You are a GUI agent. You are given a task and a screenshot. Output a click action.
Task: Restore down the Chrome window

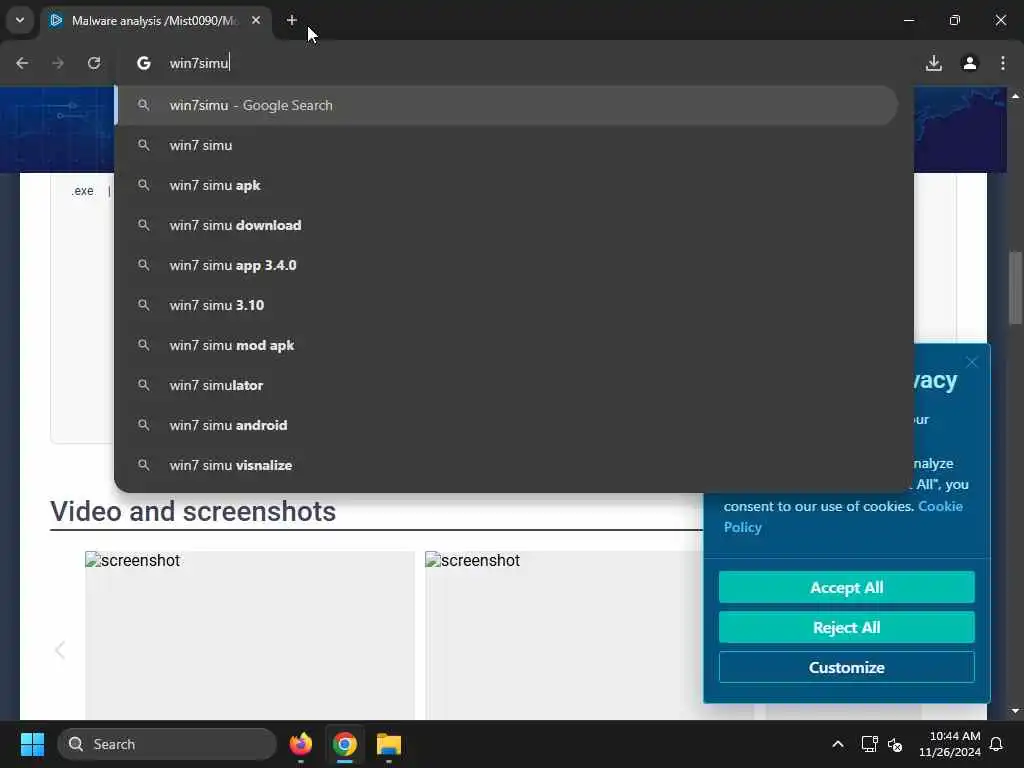pyautogui.click(x=955, y=20)
